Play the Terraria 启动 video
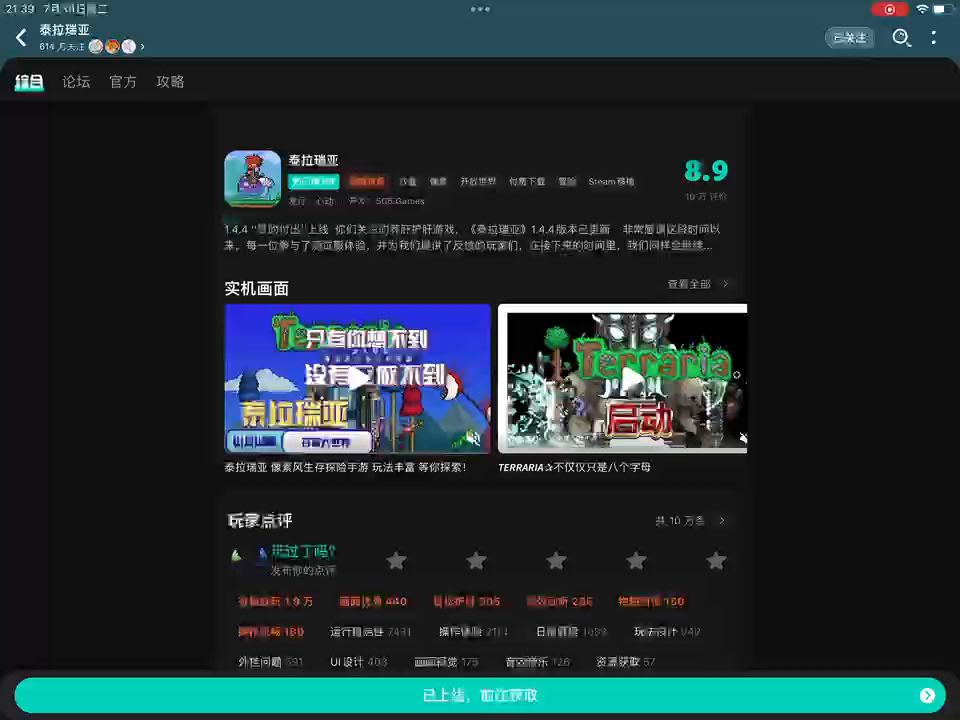This screenshot has height=720, width=960. click(631, 378)
